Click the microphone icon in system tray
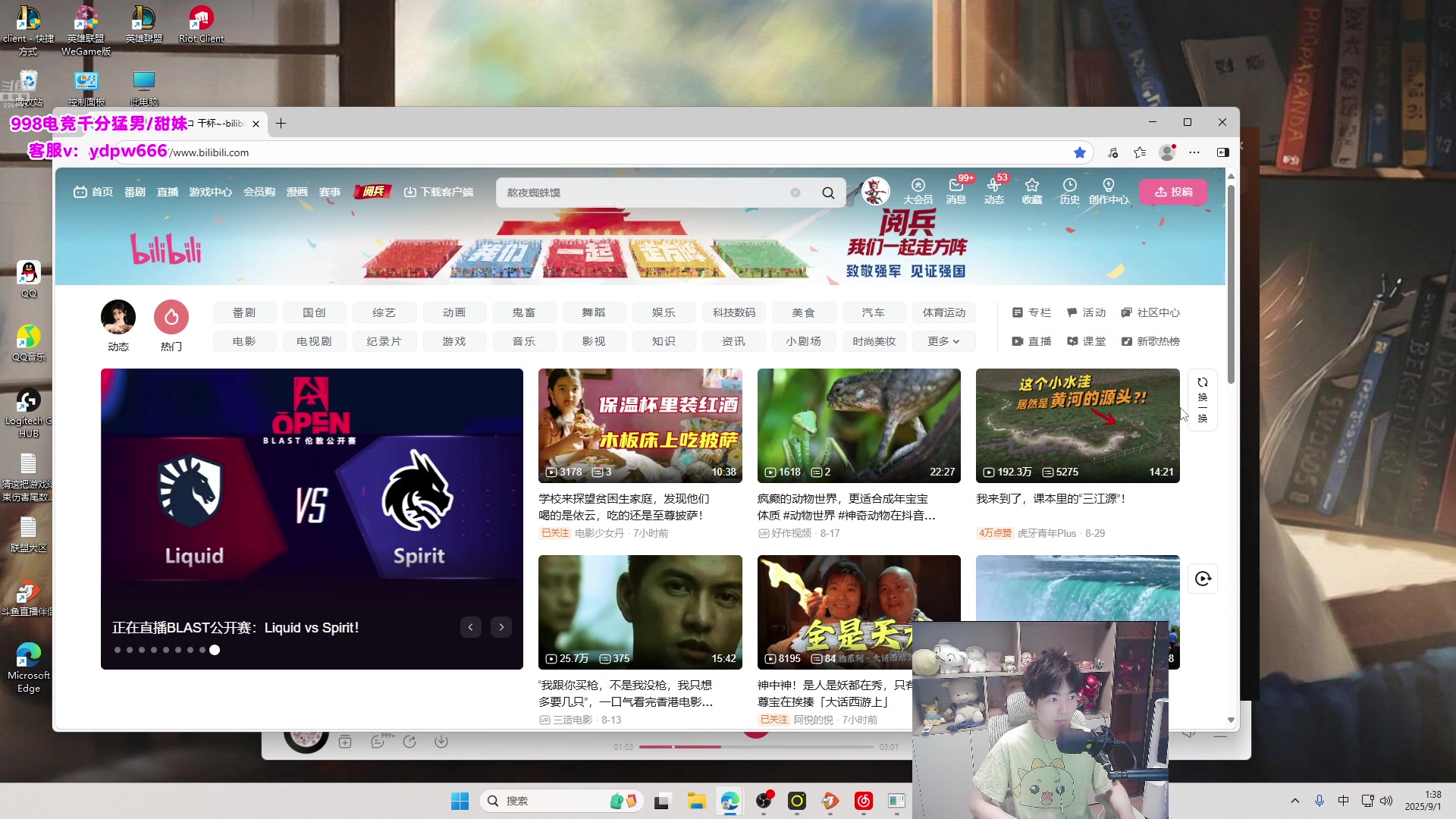The height and width of the screenshot is (819, 1456). click(1319, 801)
